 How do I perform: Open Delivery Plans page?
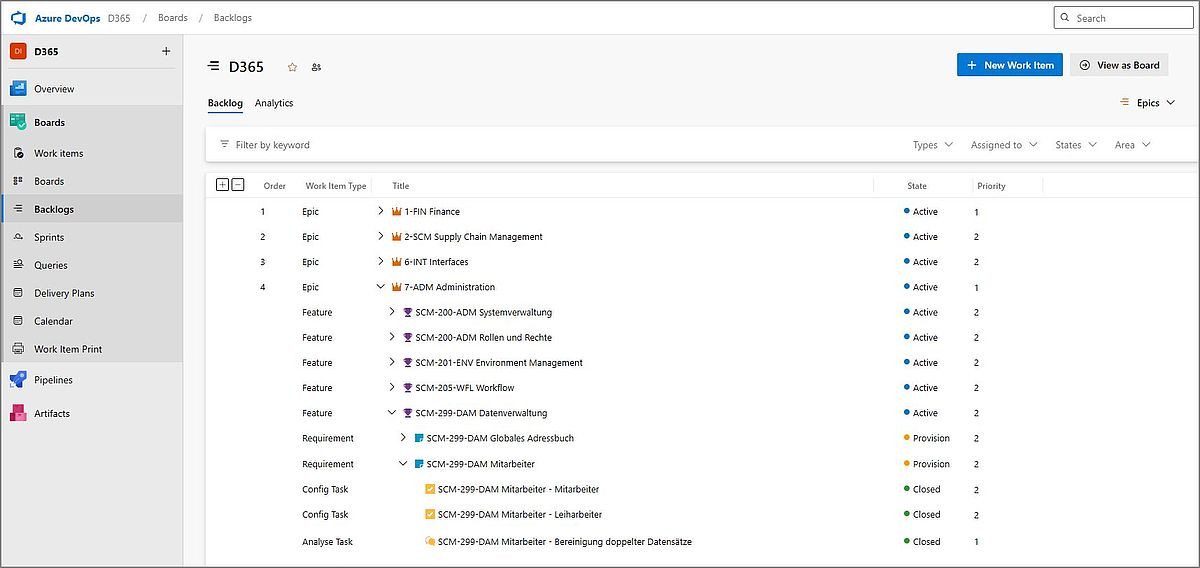(65, 293)
